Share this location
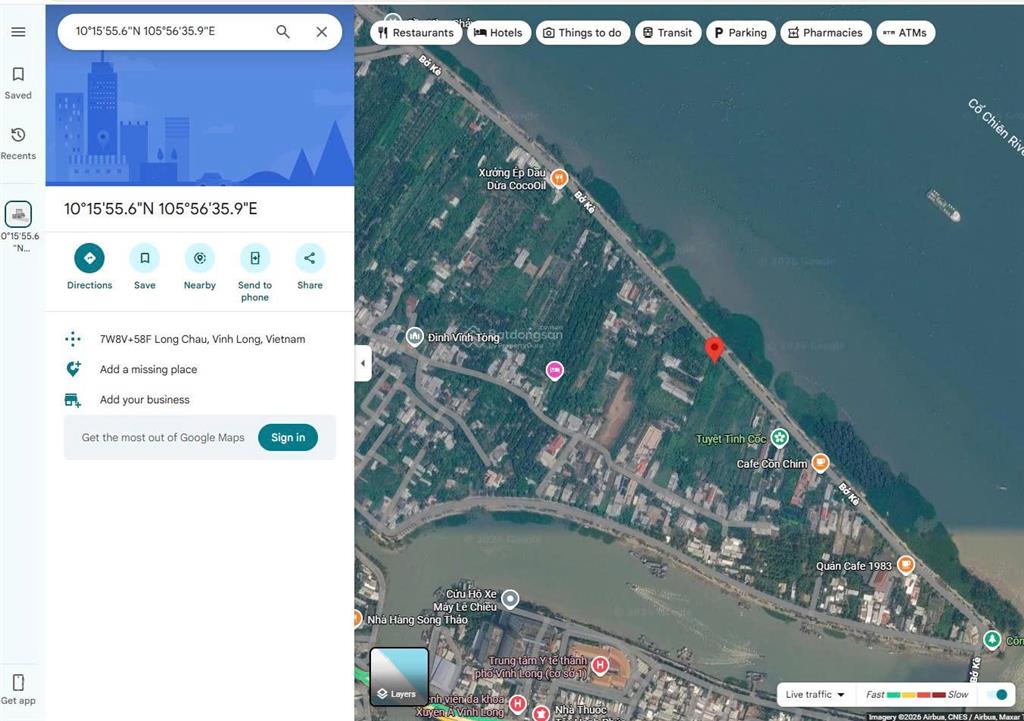 click(x=310, y=266)
